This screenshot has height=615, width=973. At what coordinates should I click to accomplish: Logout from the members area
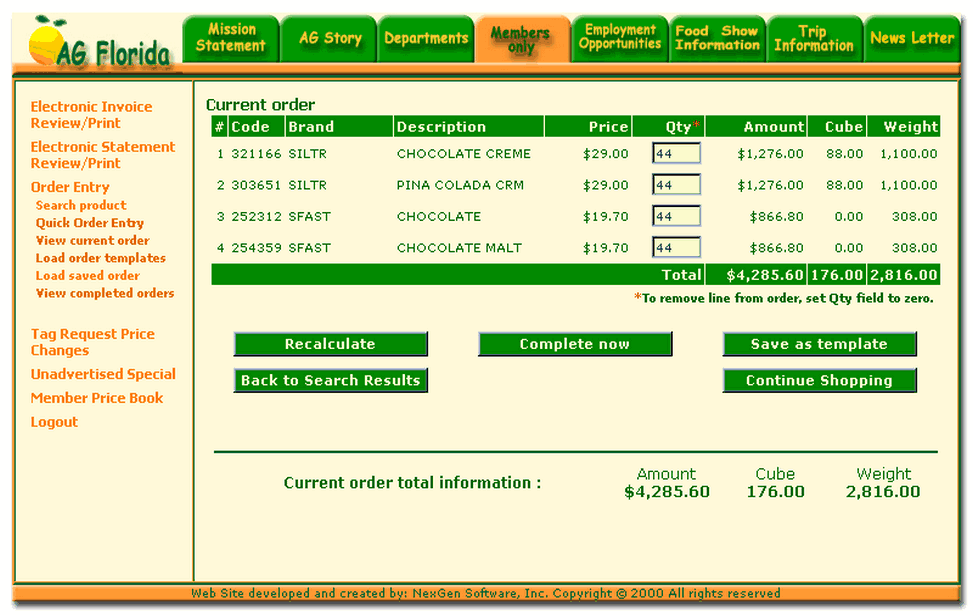coord(54,422)
